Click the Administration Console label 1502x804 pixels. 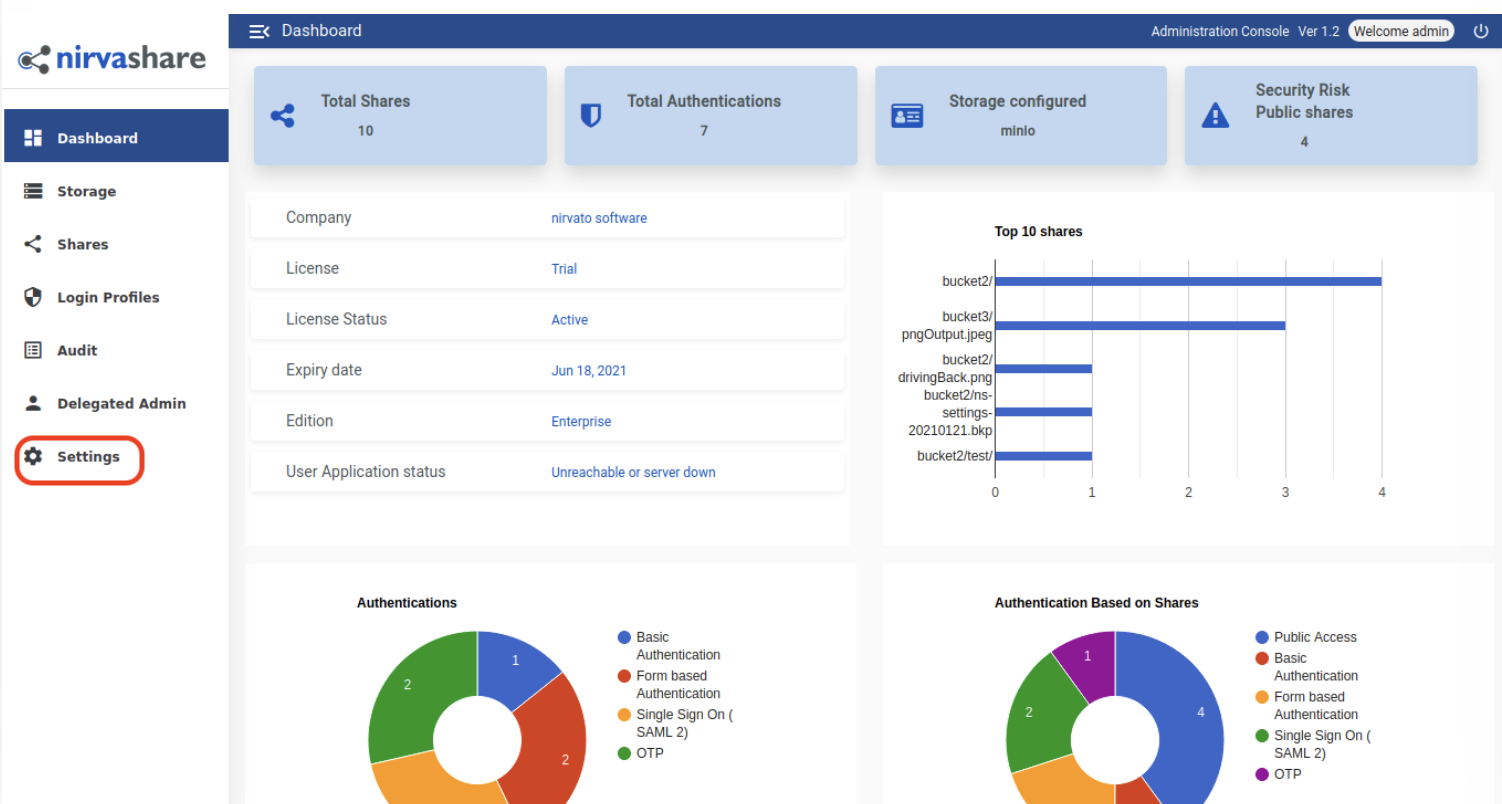tap(1220, 31)
